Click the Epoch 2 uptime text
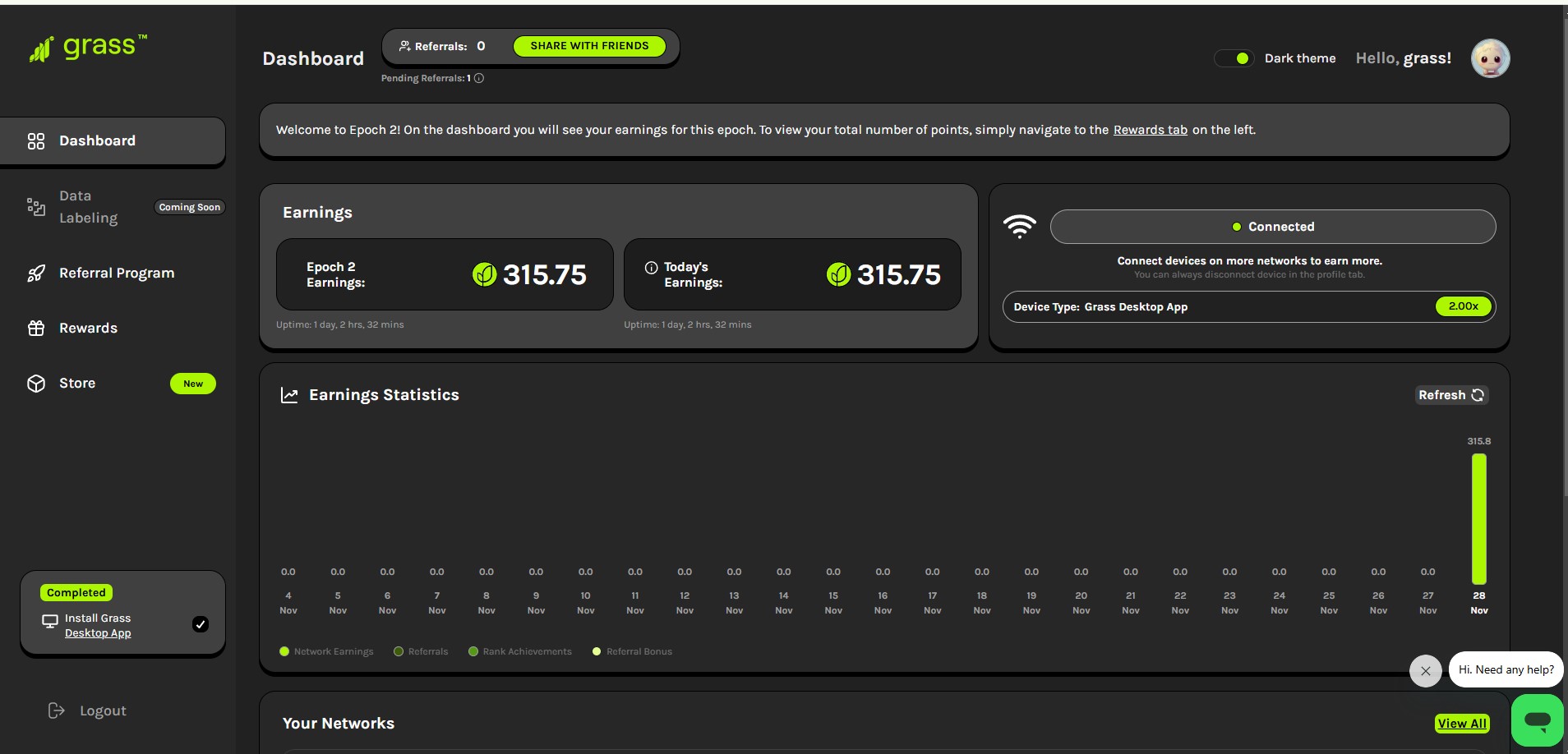Screen dimensions: 1568x754 coord(340,324)
